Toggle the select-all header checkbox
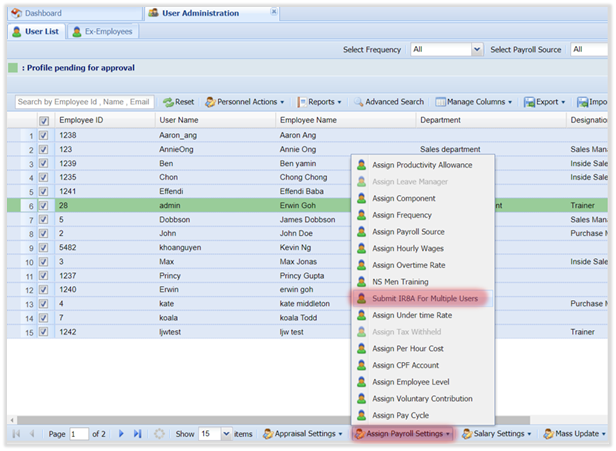616x451 pixels. 43,120
